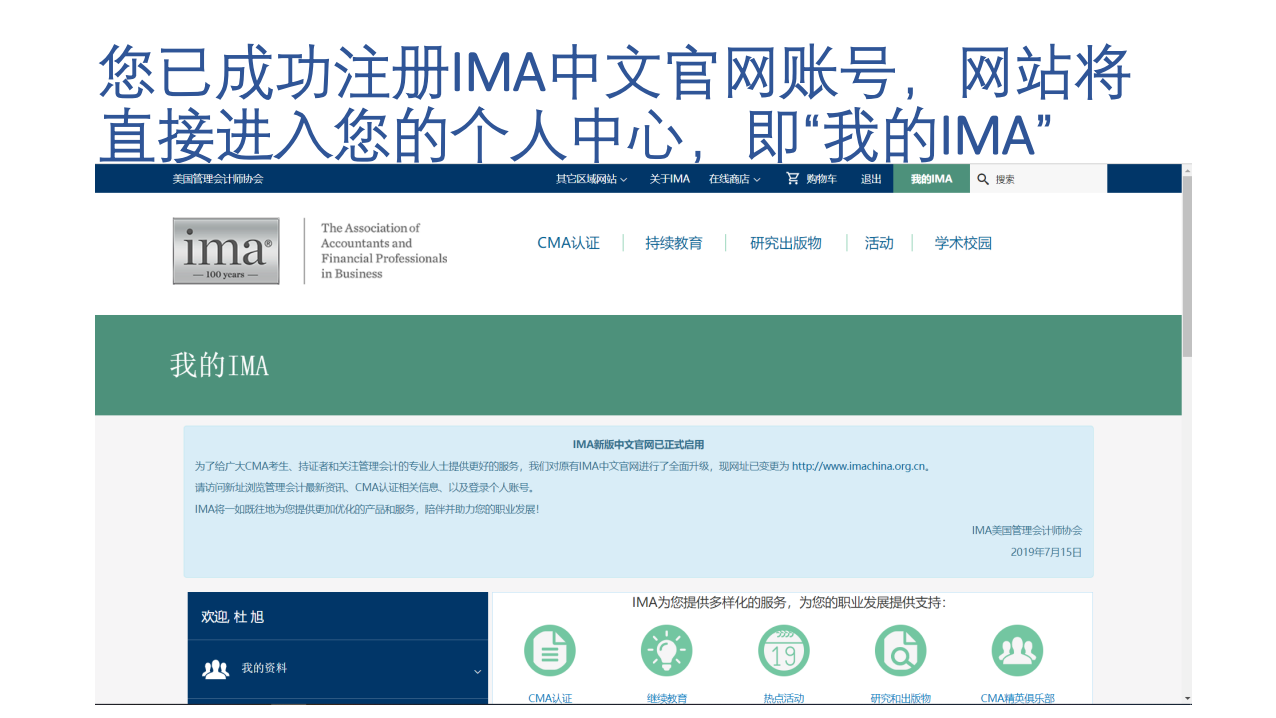Switch to the 我的IMA tab
This screenshot has width=1276, height=718.
point(931,178)
